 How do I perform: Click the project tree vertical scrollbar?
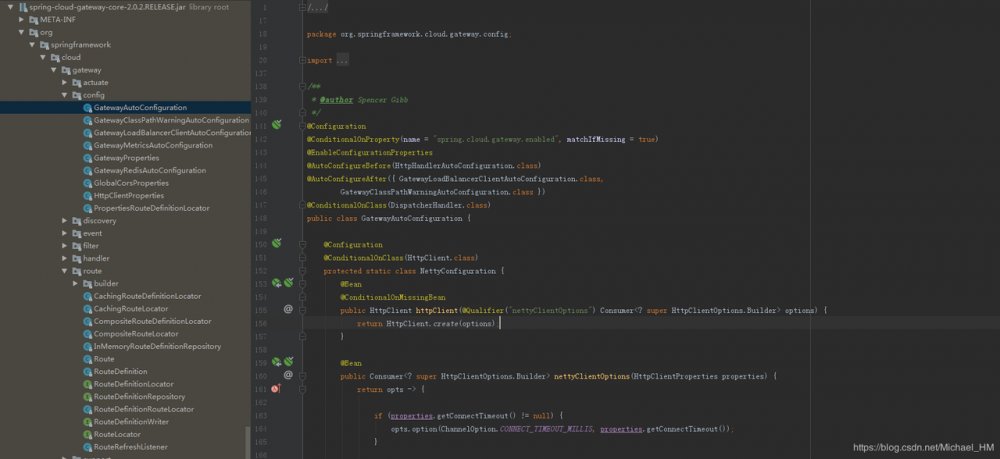[248, 442]
